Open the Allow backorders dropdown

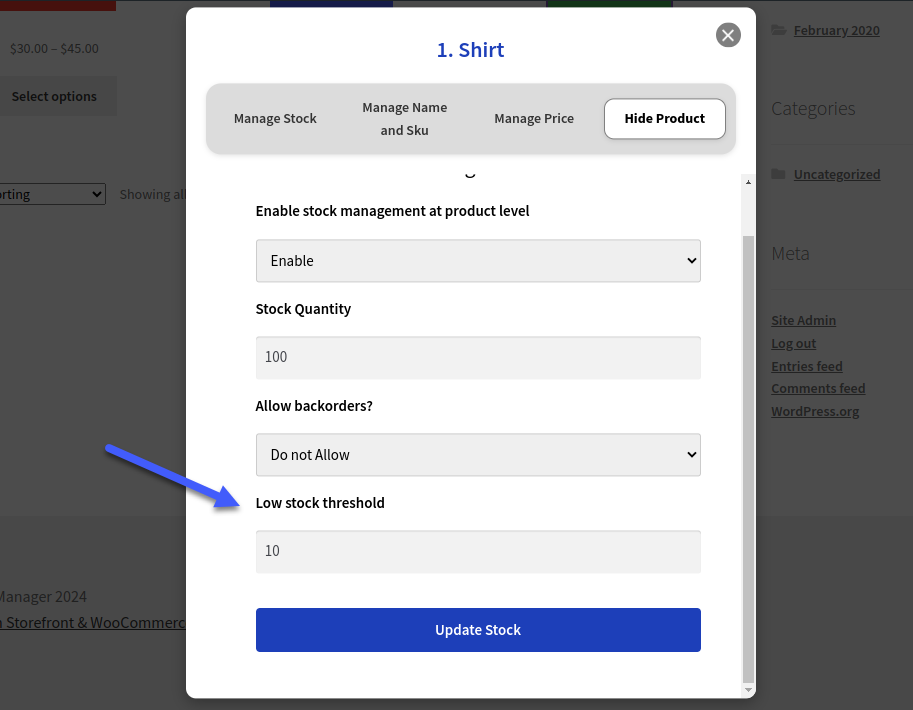(x=477, y=454)
